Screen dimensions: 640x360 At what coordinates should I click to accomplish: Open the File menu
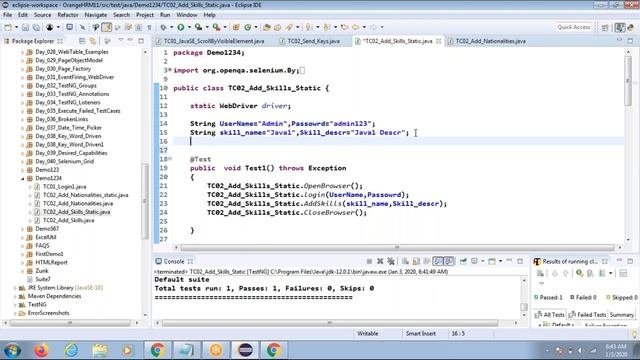pos(7,15)
